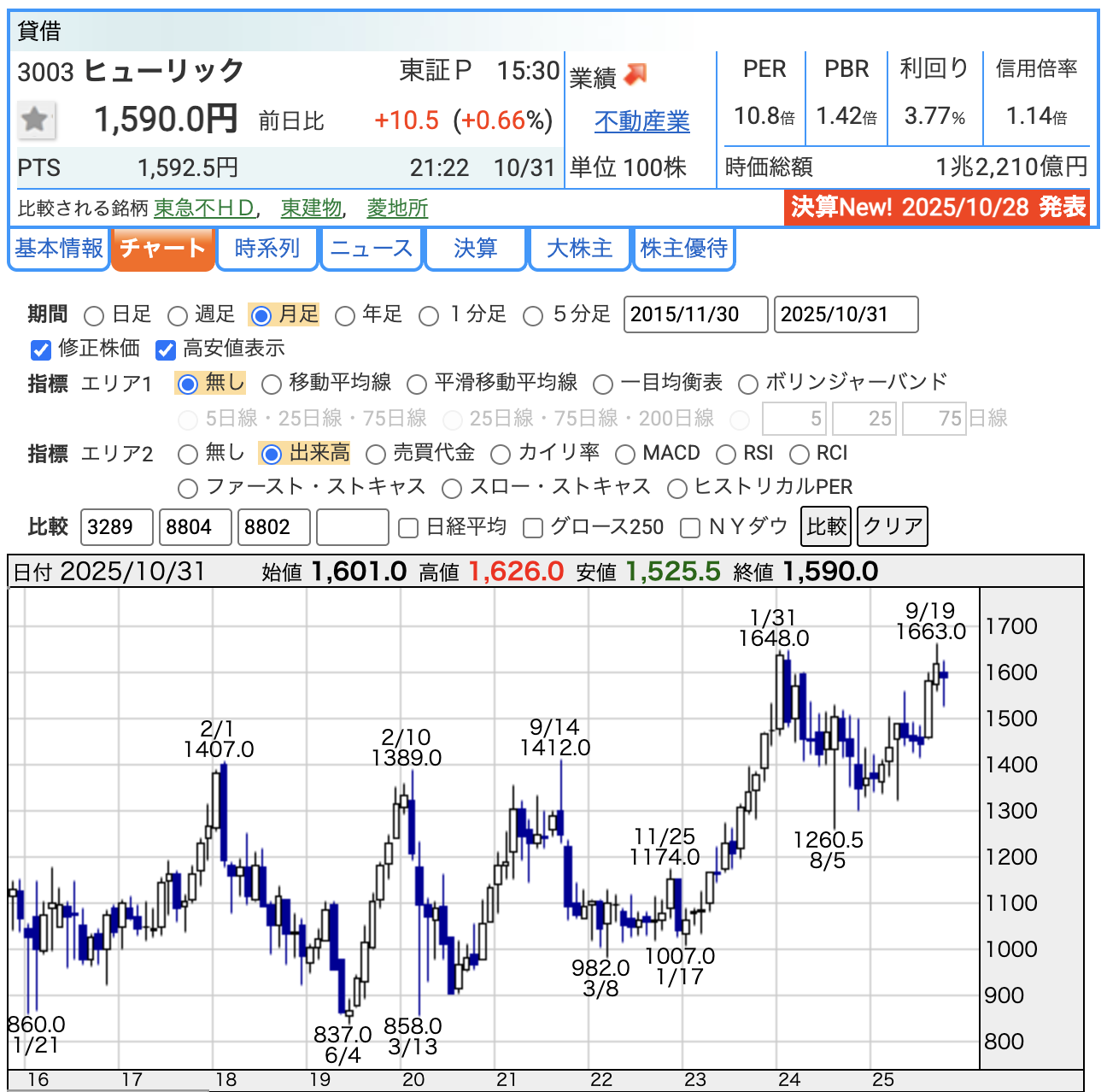
Task: Switch to the 決算 tab
Action: point(475,249)
